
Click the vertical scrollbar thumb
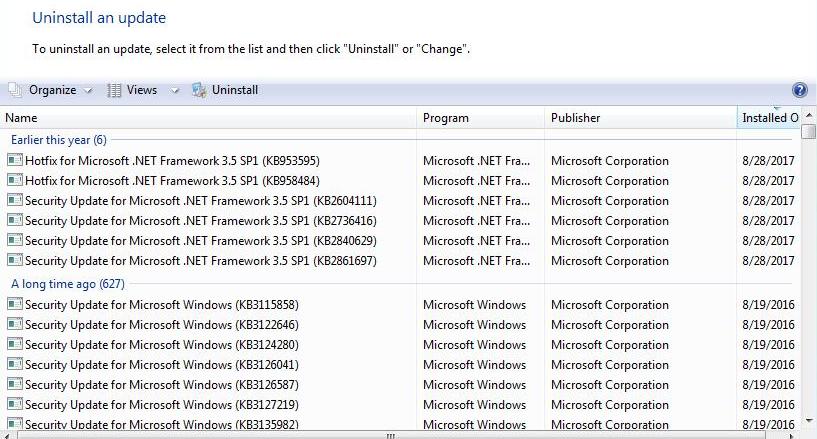pyautogui.click(x=809, y=131)
